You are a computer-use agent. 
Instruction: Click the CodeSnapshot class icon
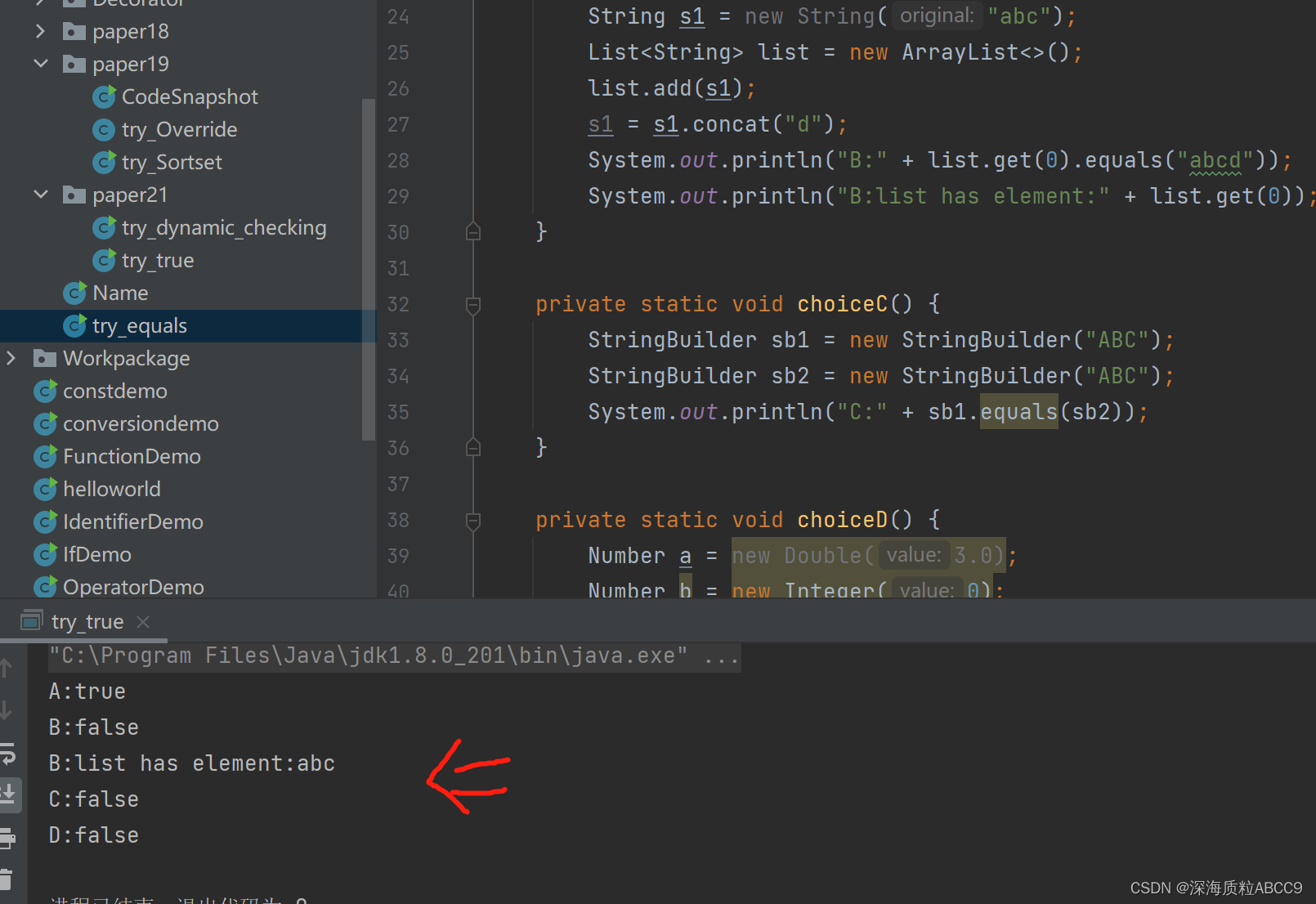(x=104, y=96)
